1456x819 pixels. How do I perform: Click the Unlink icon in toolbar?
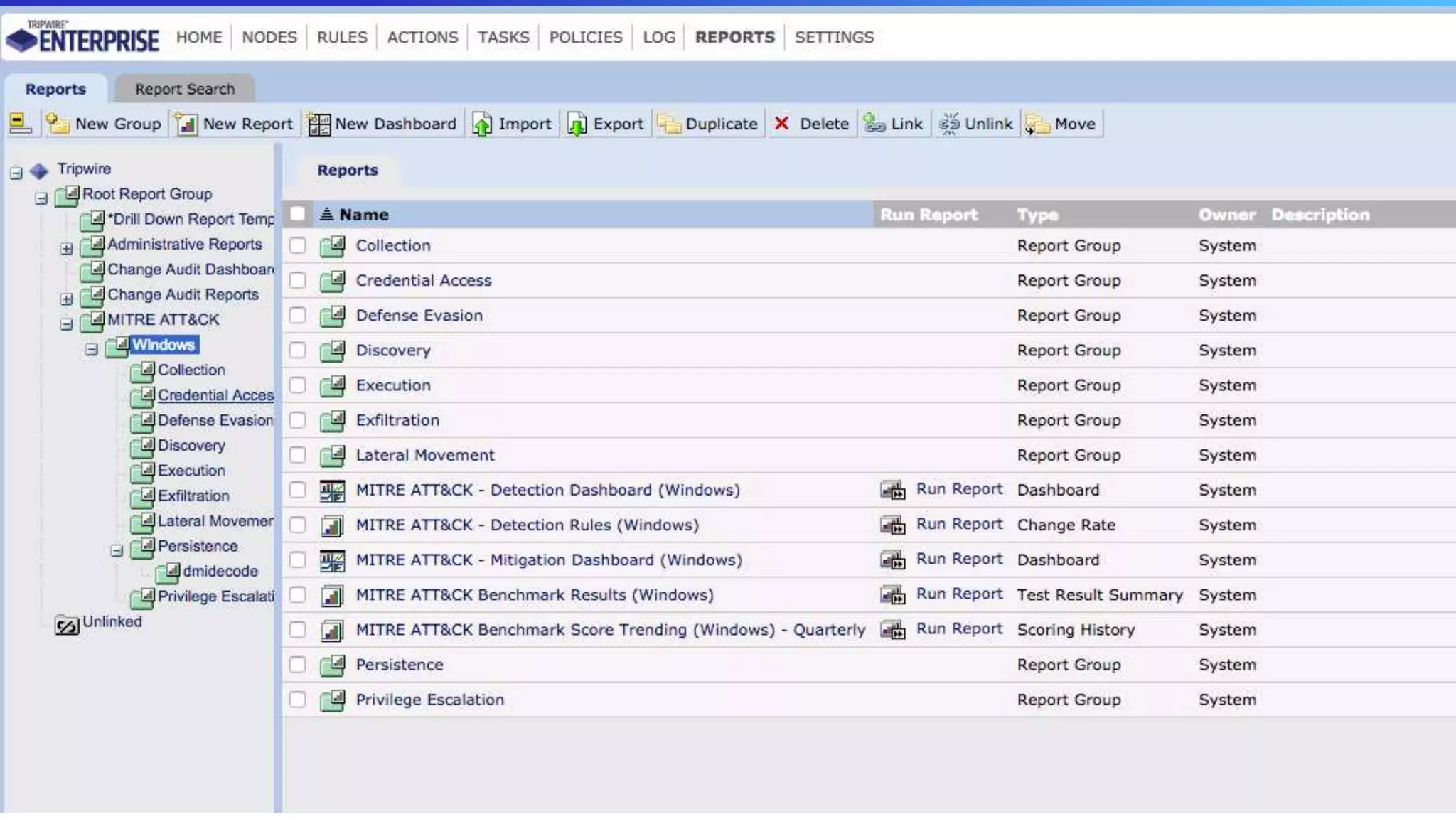pos(949,124)
